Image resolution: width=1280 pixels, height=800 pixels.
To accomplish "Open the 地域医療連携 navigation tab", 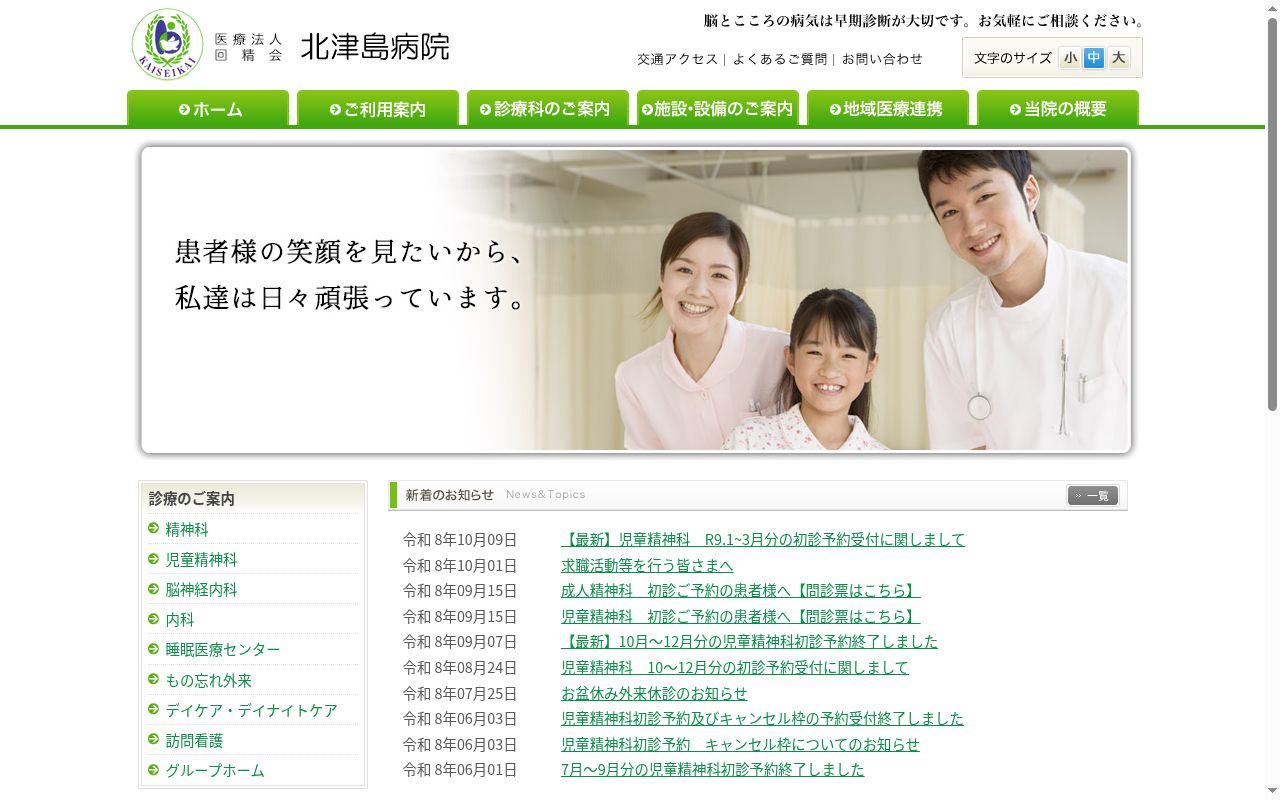I will click(888, 108).
